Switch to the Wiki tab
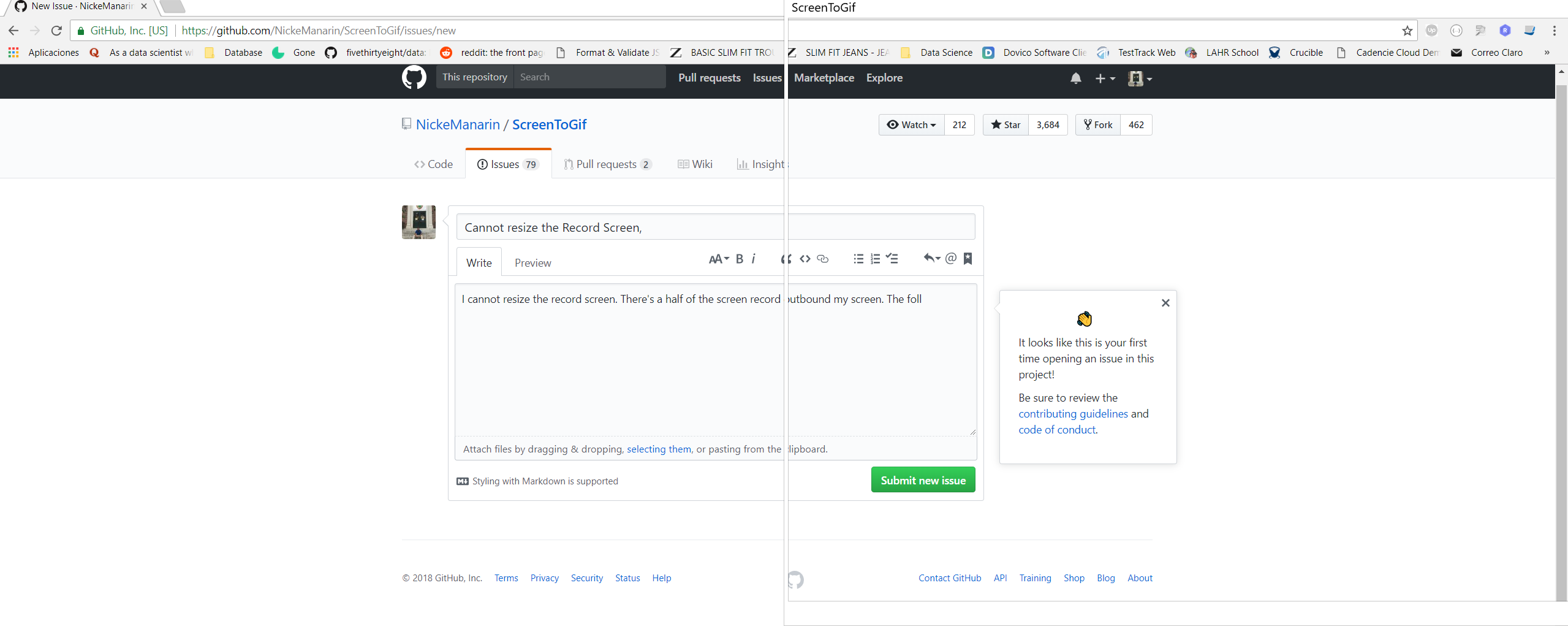This screenshot has width=1568, height=626. [695, 164]
